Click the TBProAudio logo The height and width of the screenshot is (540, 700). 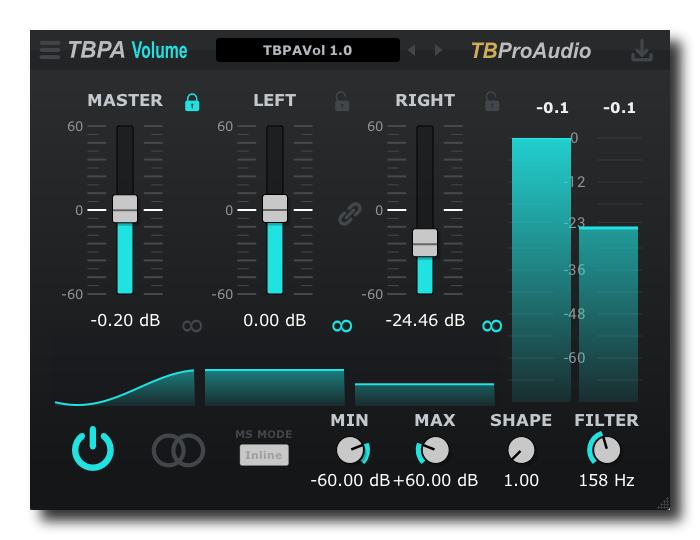[530, 50]
